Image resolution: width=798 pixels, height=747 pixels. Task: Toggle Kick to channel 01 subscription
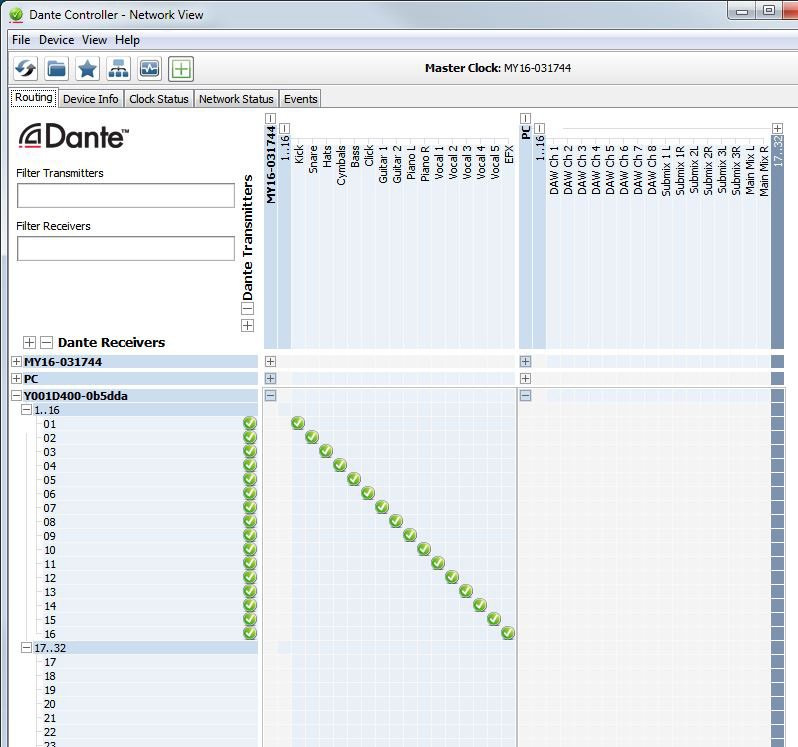[x=298, y=423]
